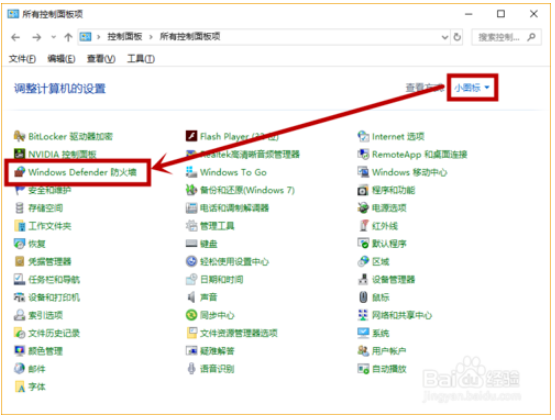Open 轻松使用设置中心 icon
555x420 pixels.
191,261
